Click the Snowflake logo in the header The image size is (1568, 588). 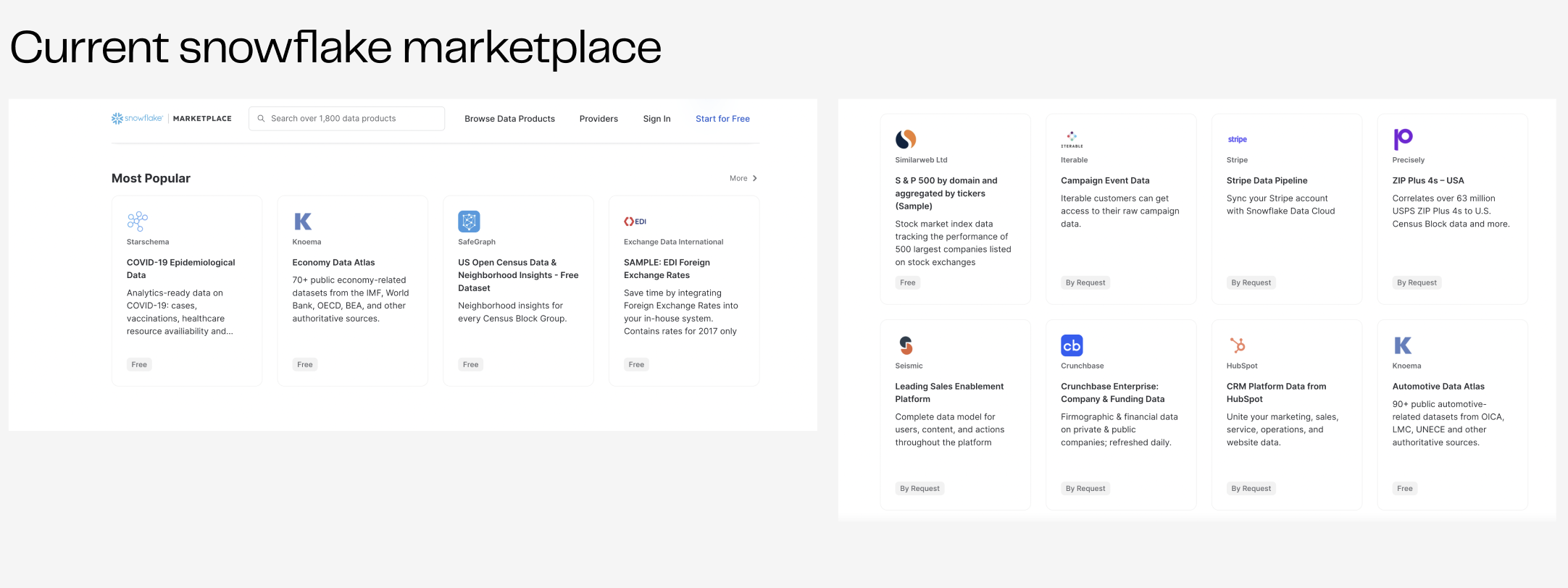point(137,118)
